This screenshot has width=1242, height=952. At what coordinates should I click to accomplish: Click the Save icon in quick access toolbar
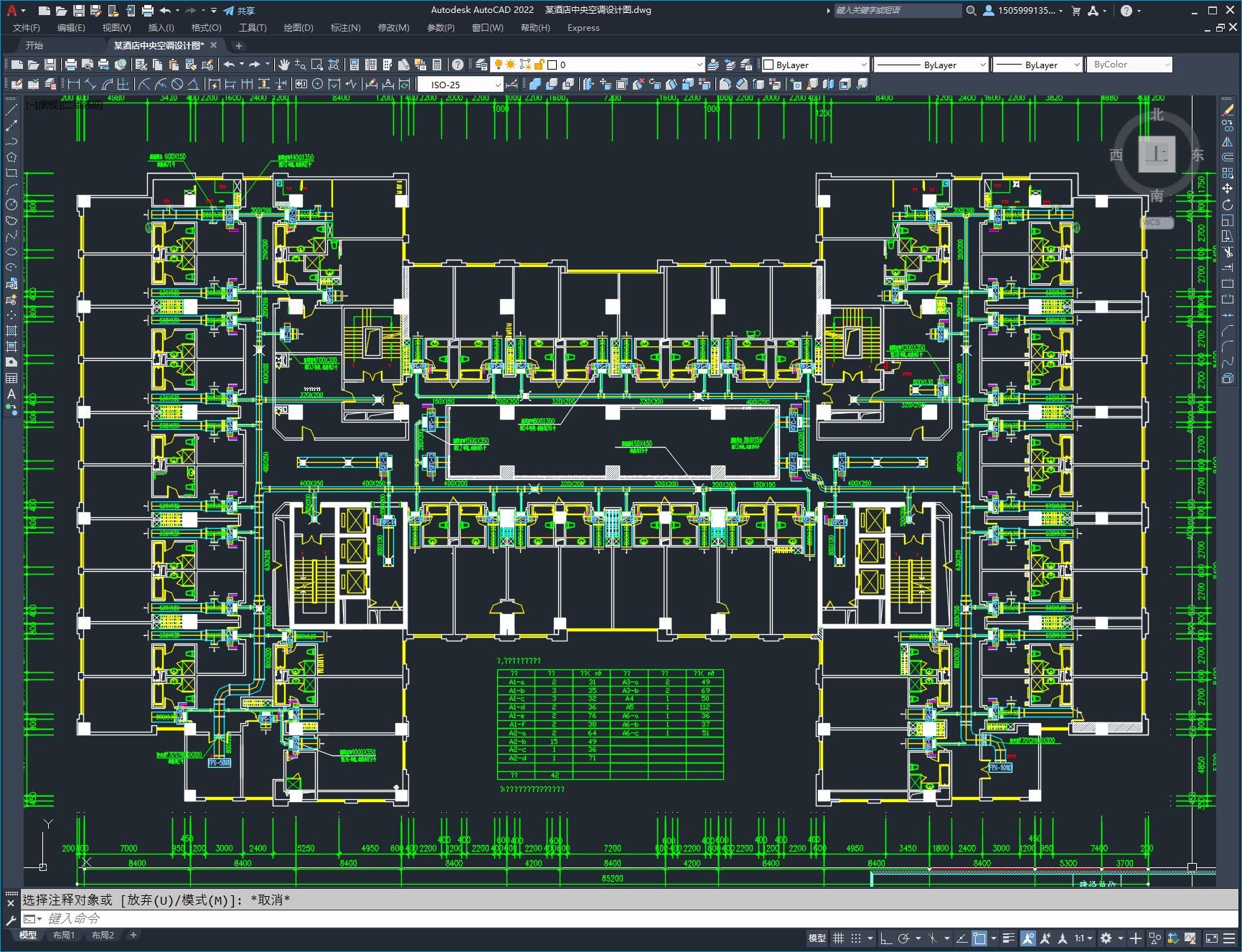(x=79, y=11)
